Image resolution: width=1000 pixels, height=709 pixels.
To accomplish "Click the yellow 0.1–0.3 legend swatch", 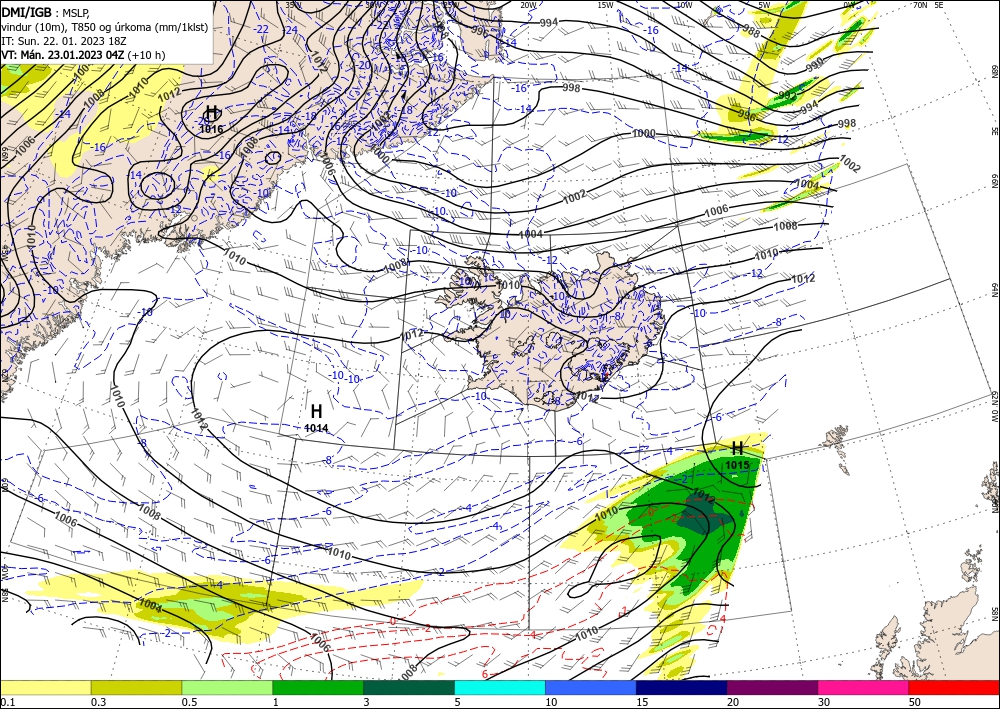I will click(45, 687).
